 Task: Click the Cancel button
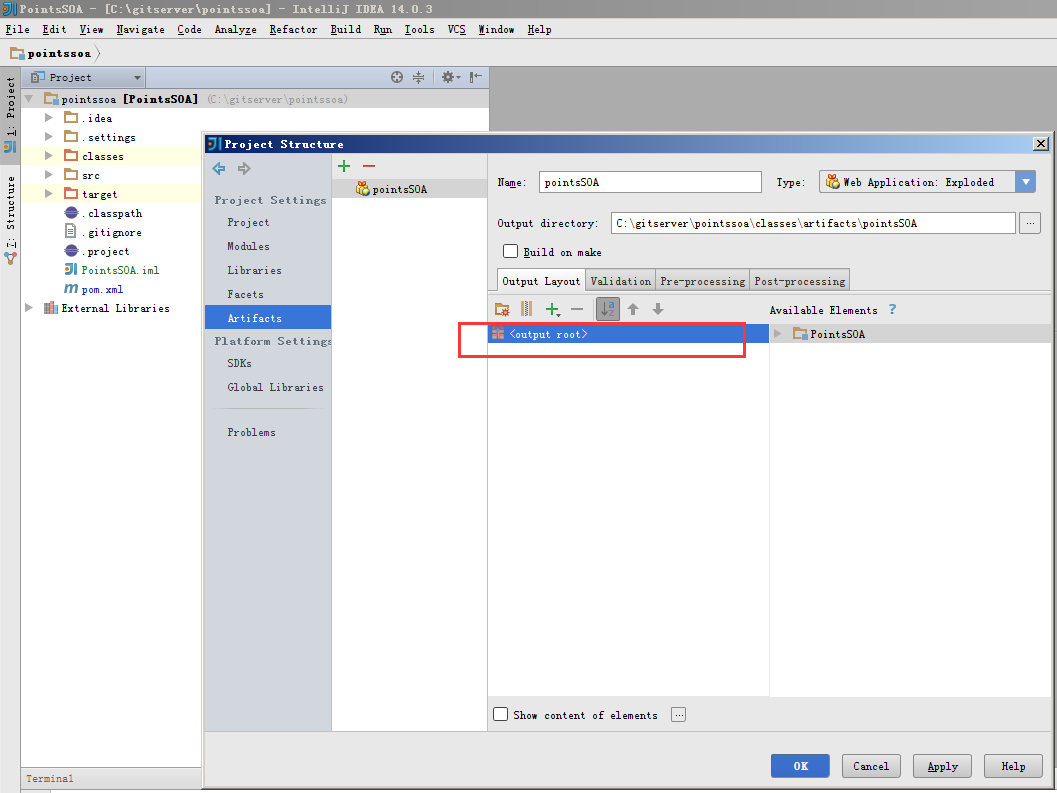click(x=871, y=766)
